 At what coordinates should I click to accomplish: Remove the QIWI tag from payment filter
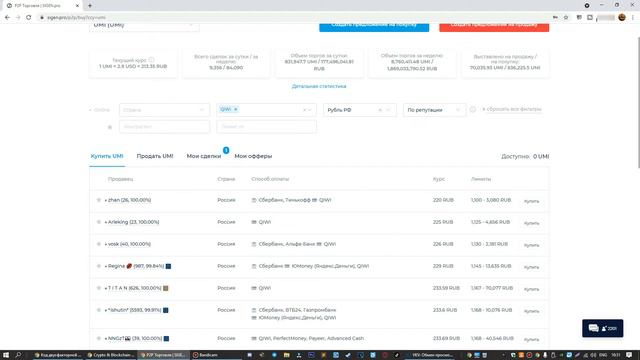click(x=236, y=109)
